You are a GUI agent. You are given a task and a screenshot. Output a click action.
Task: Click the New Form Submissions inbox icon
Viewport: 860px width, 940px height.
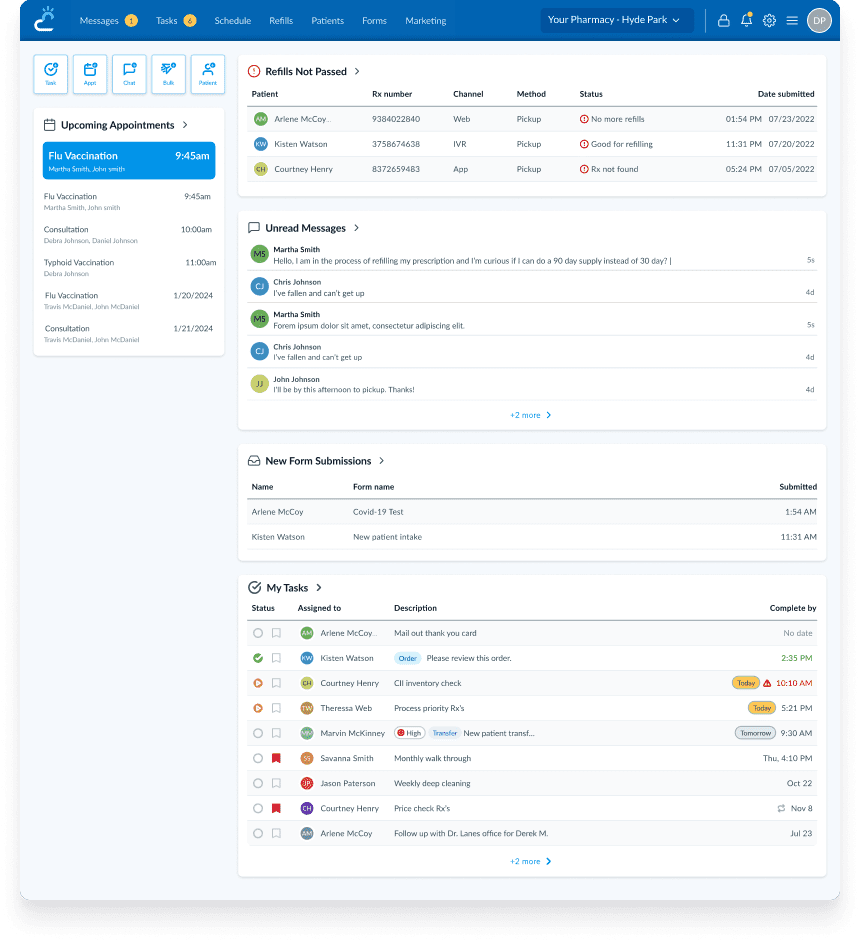[x=254, y=460]
